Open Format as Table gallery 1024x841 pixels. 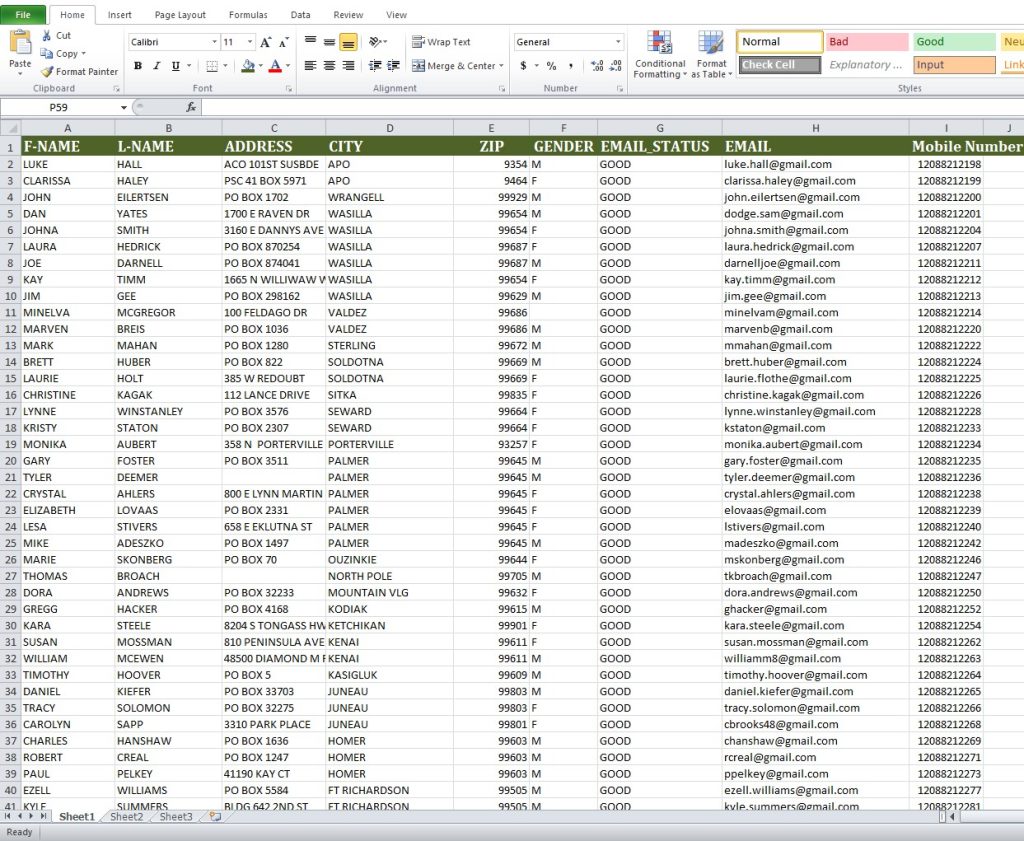tap(711, 55)
